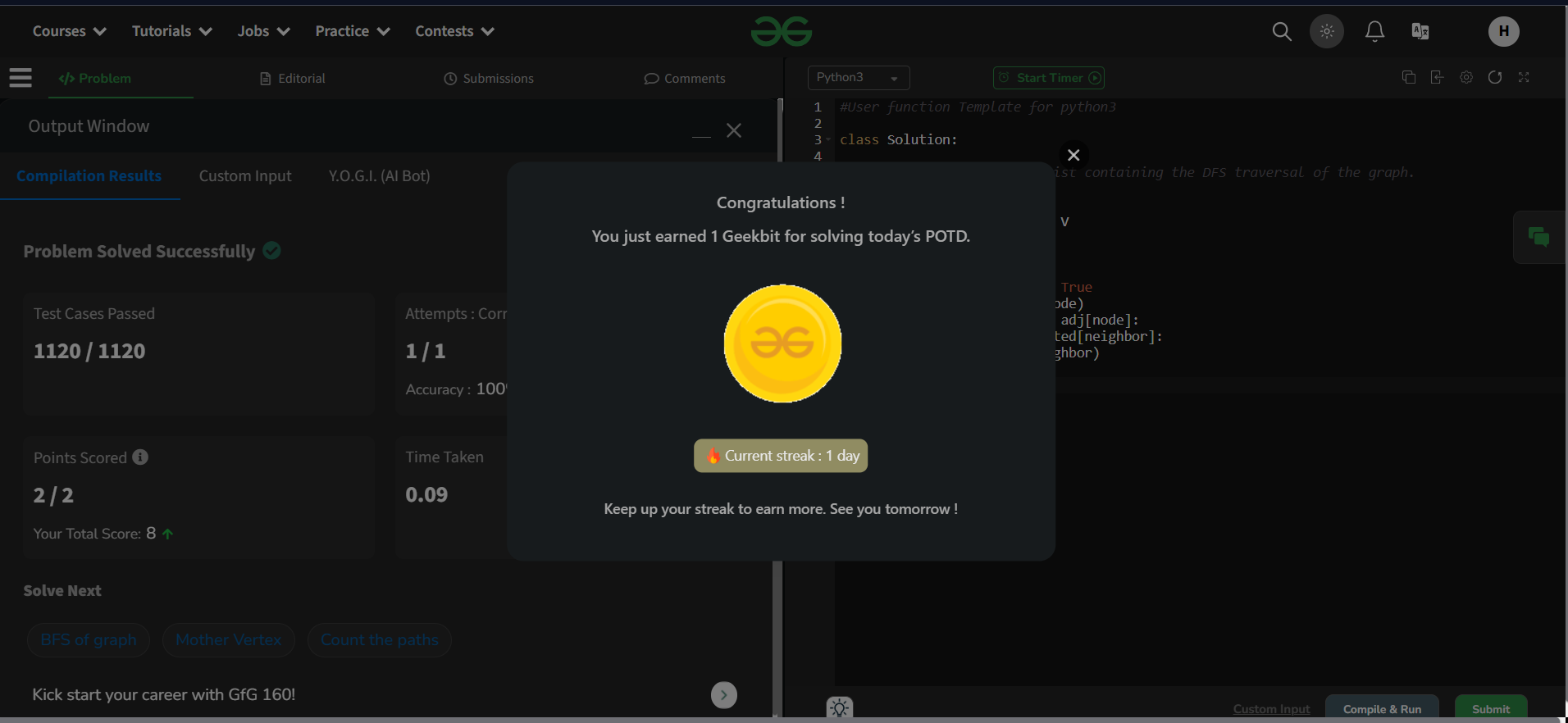Click the language translate icon
Image resolution: width=1568 pixels, height=723 pixels.
[x=1420, y=31]
